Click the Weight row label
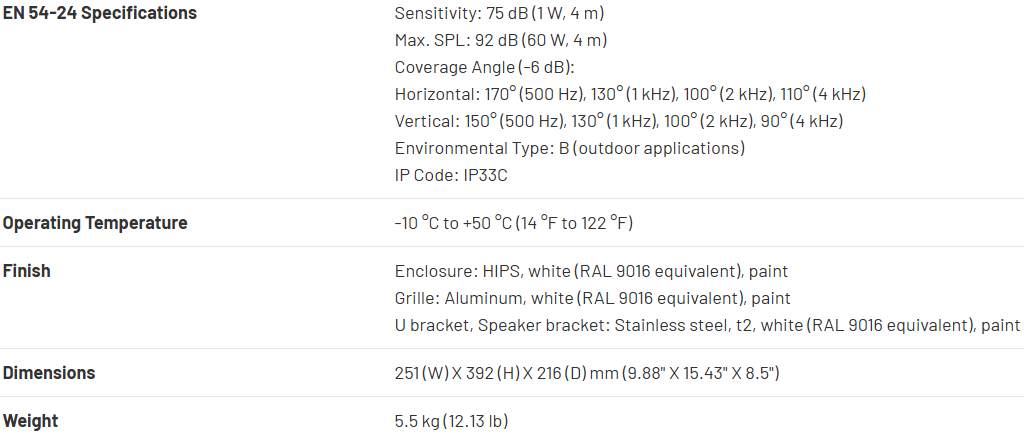 pos(30,421)
